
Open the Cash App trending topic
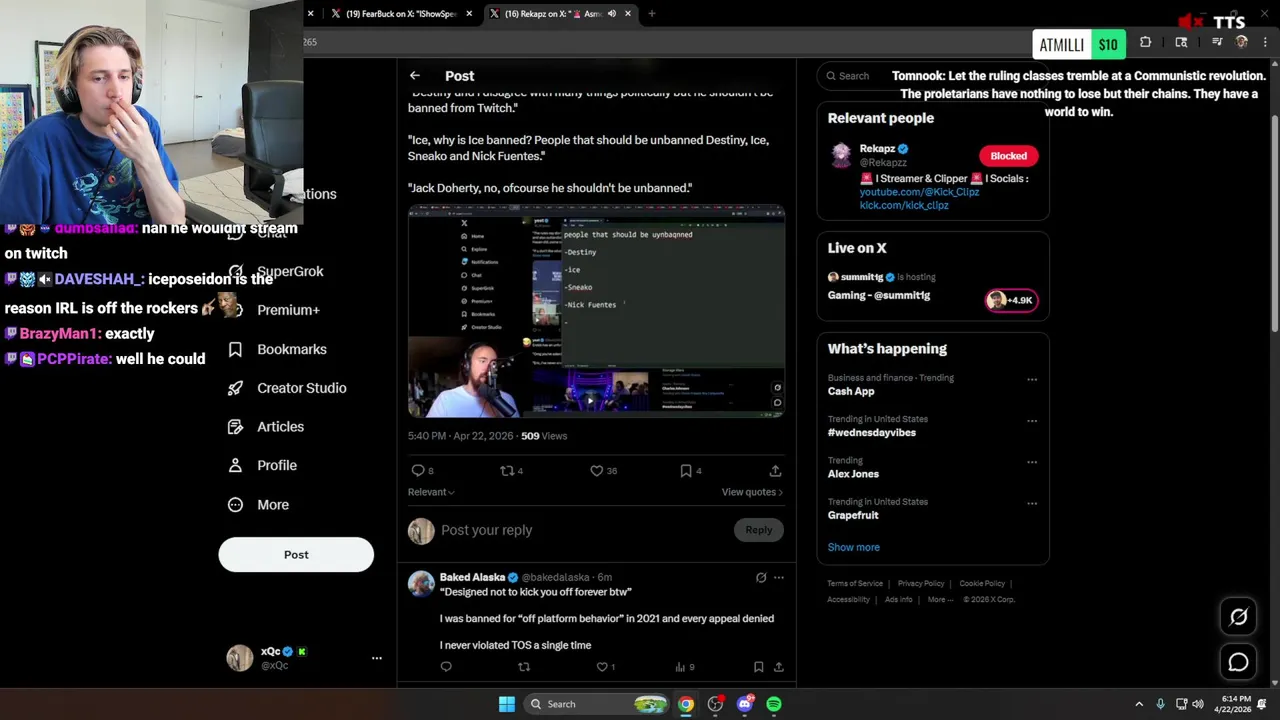pos(851,392)
